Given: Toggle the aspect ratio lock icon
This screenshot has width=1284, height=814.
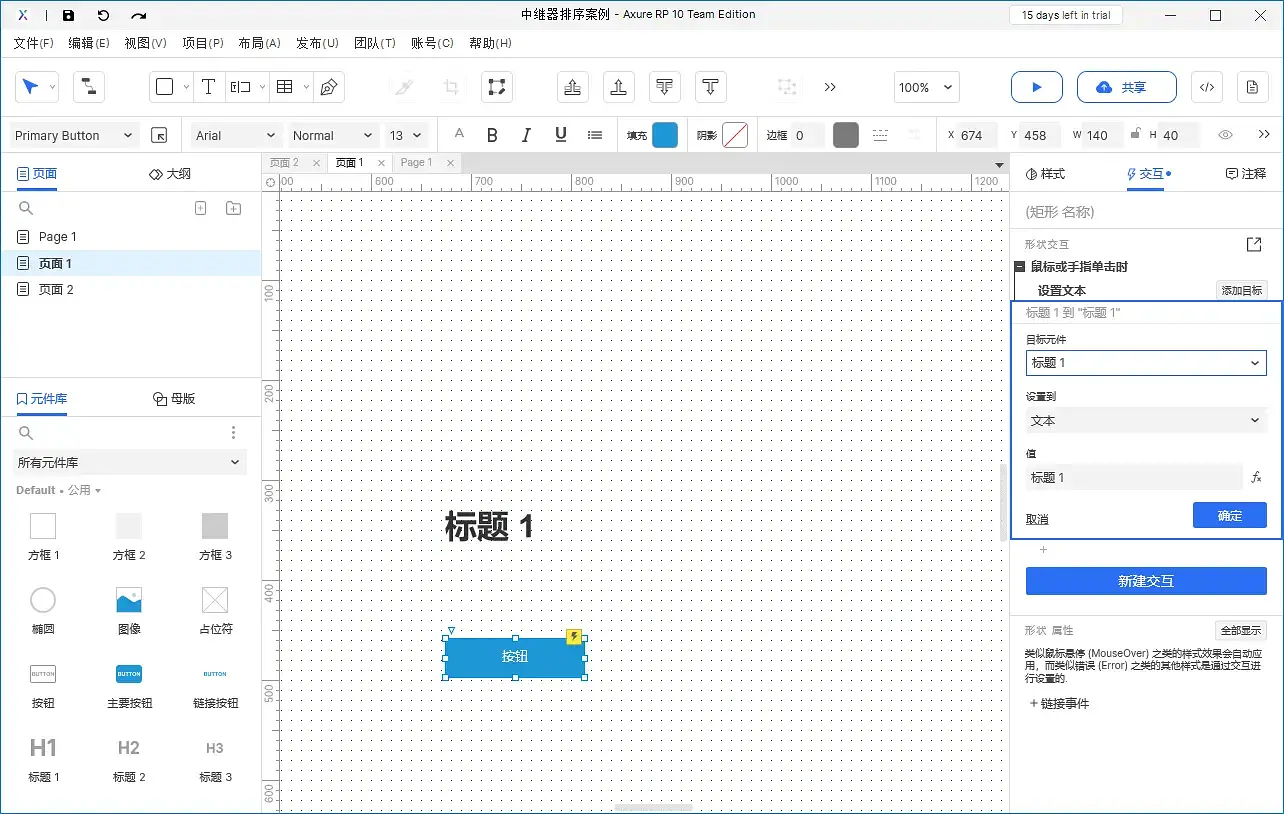Looking at the screenshot, I should pos(1134,135).
